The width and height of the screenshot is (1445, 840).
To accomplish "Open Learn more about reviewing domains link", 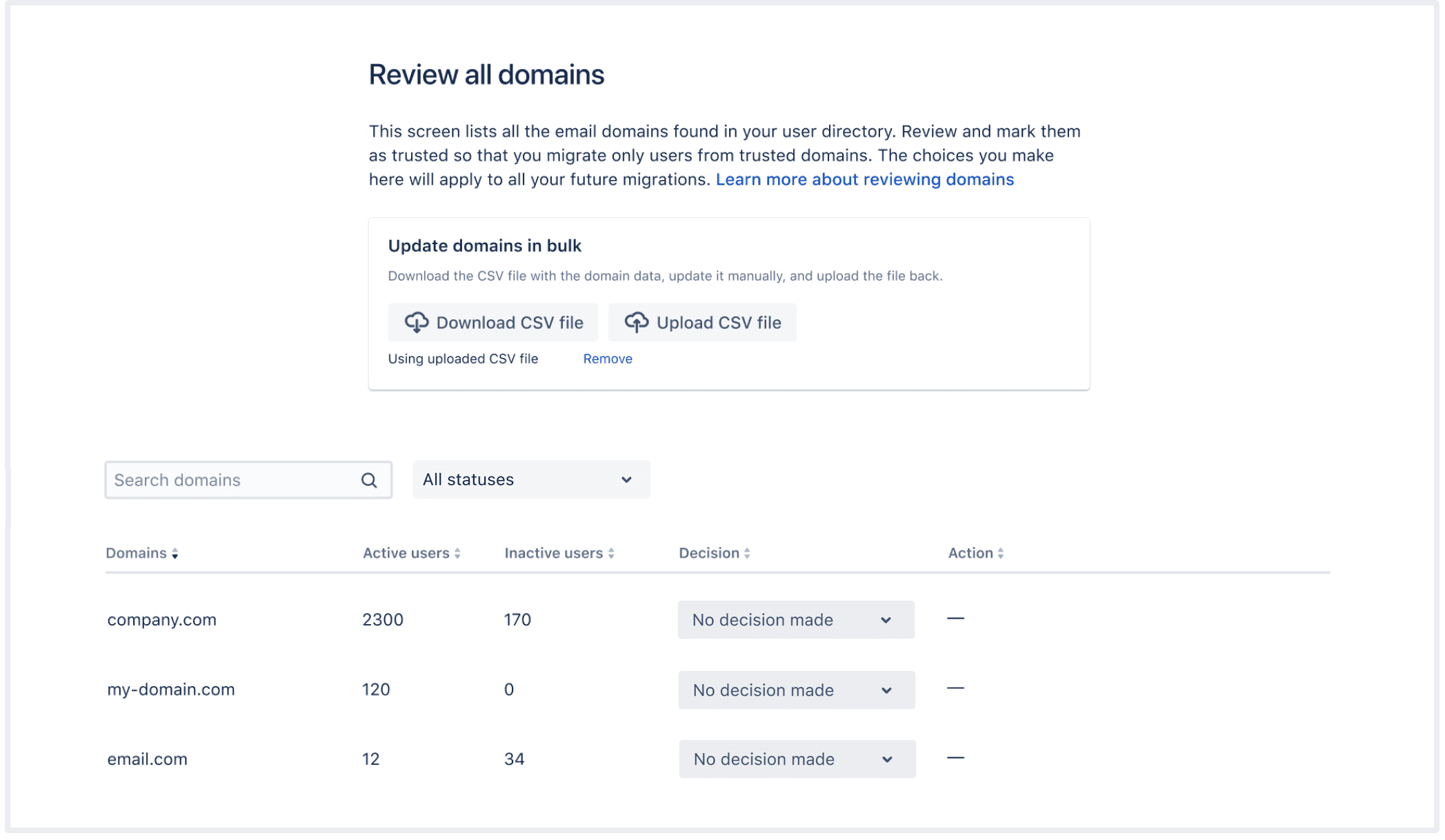I will click(x=864, y=180).
